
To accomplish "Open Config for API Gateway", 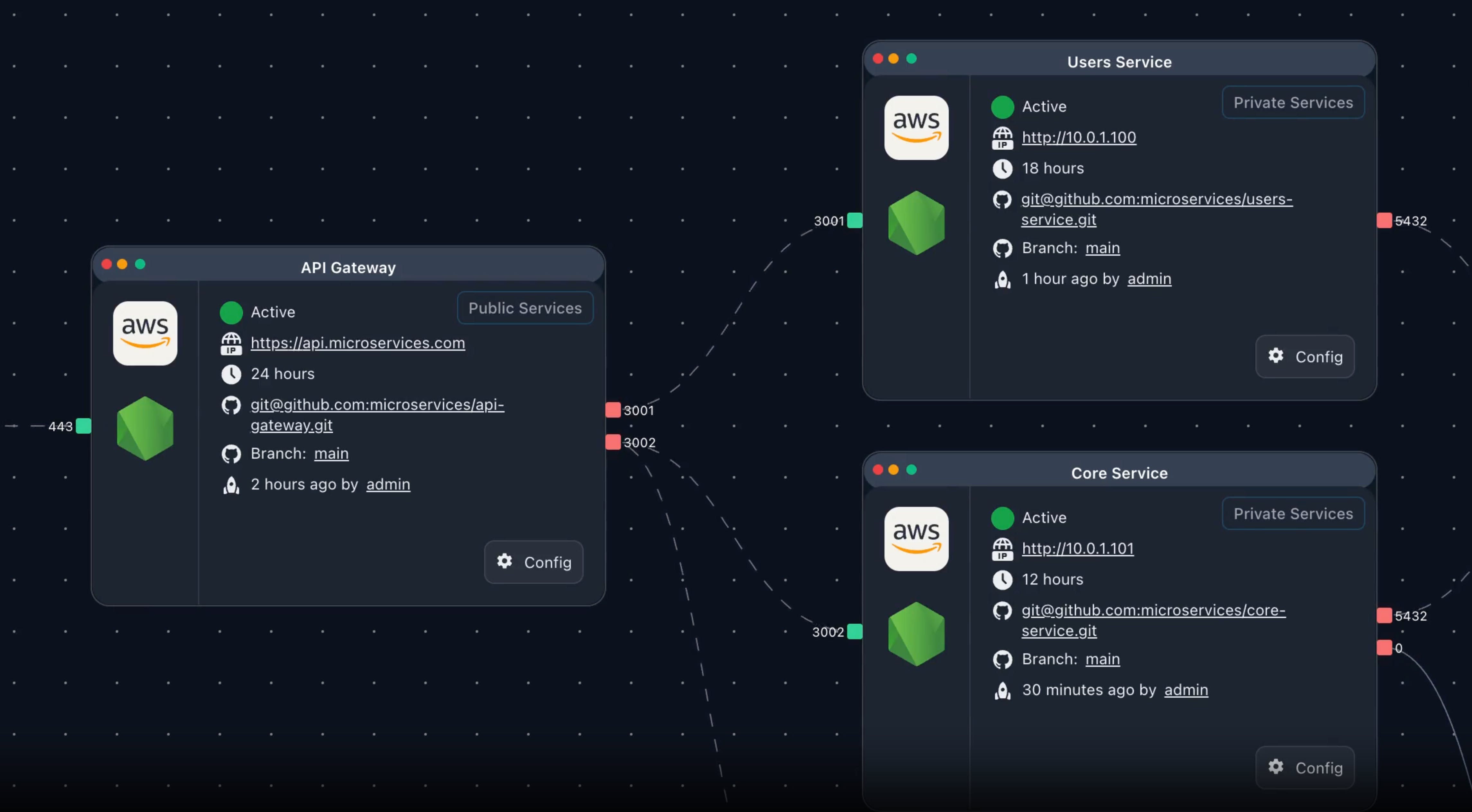I will tap(533, 562).
